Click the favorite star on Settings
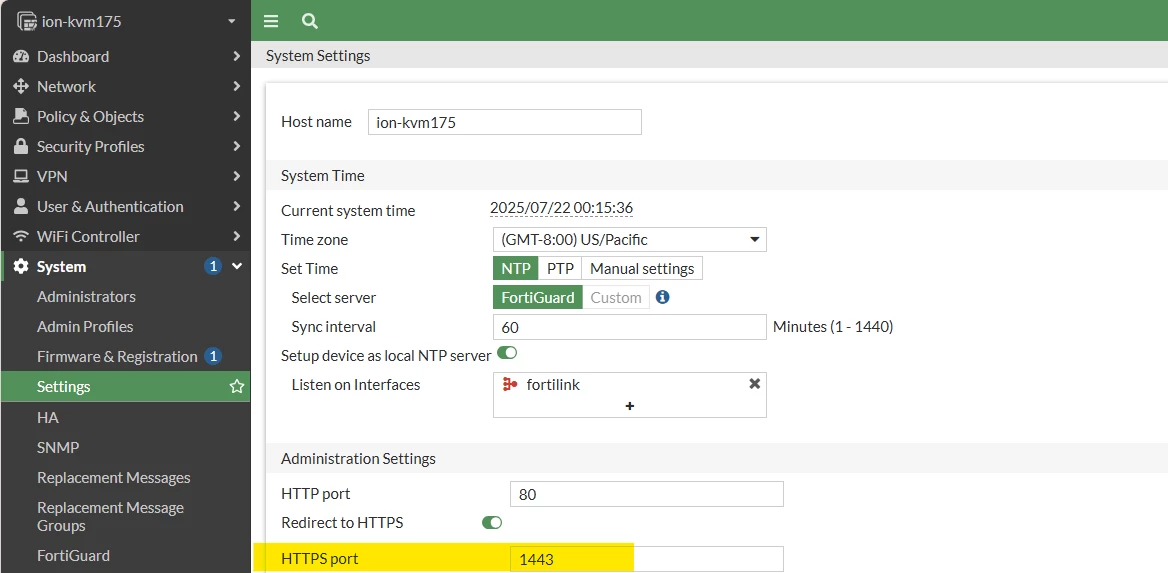The height and width of the screenshot is (573, 1168). 237,387
